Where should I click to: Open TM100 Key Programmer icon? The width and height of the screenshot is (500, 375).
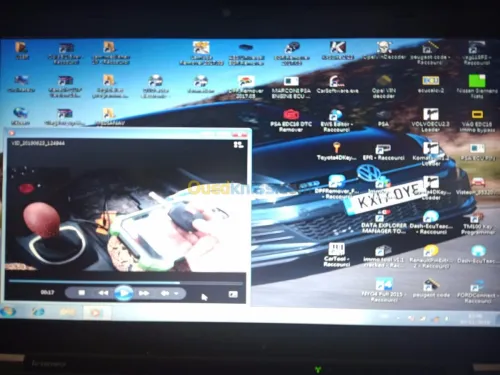(477, 223)
